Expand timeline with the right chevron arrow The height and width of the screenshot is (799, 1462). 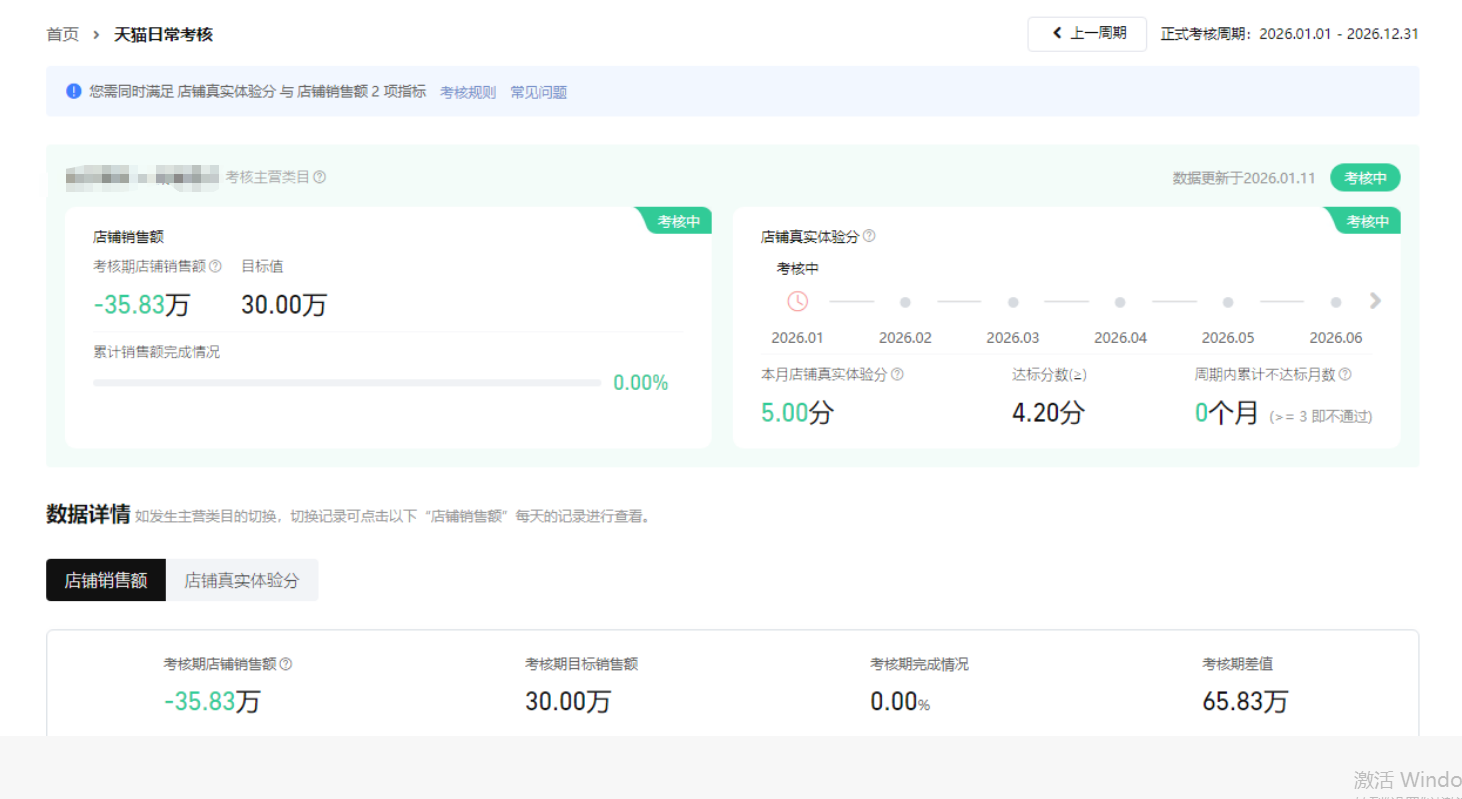pos(1375,301)
